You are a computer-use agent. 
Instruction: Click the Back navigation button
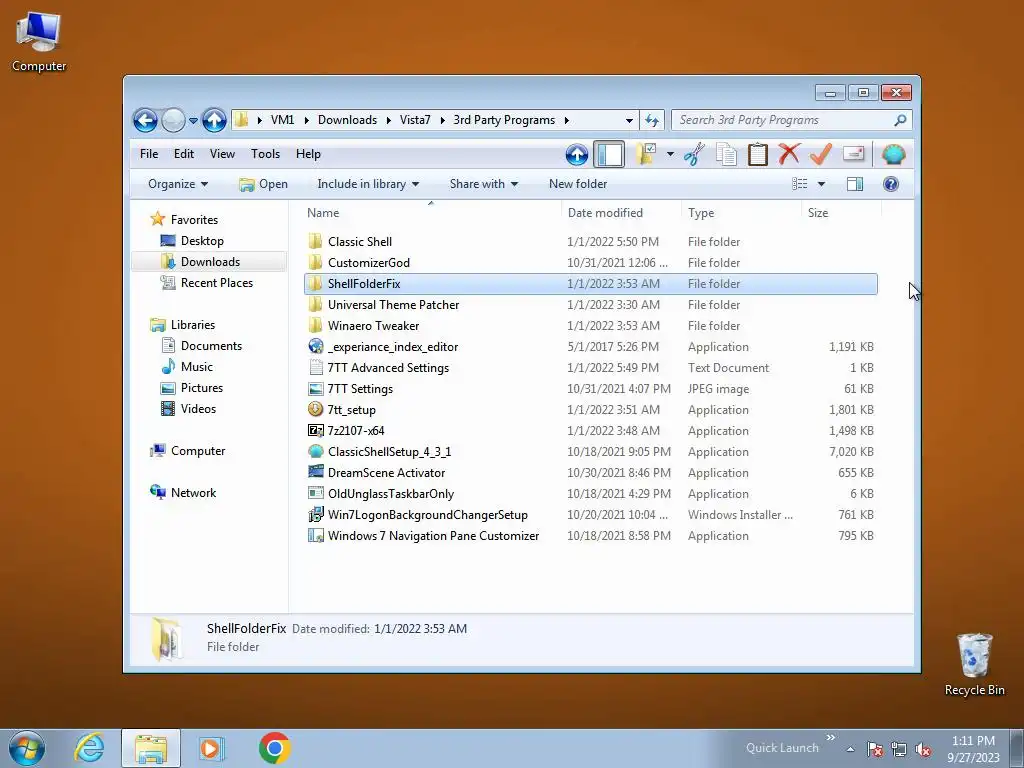145,120
